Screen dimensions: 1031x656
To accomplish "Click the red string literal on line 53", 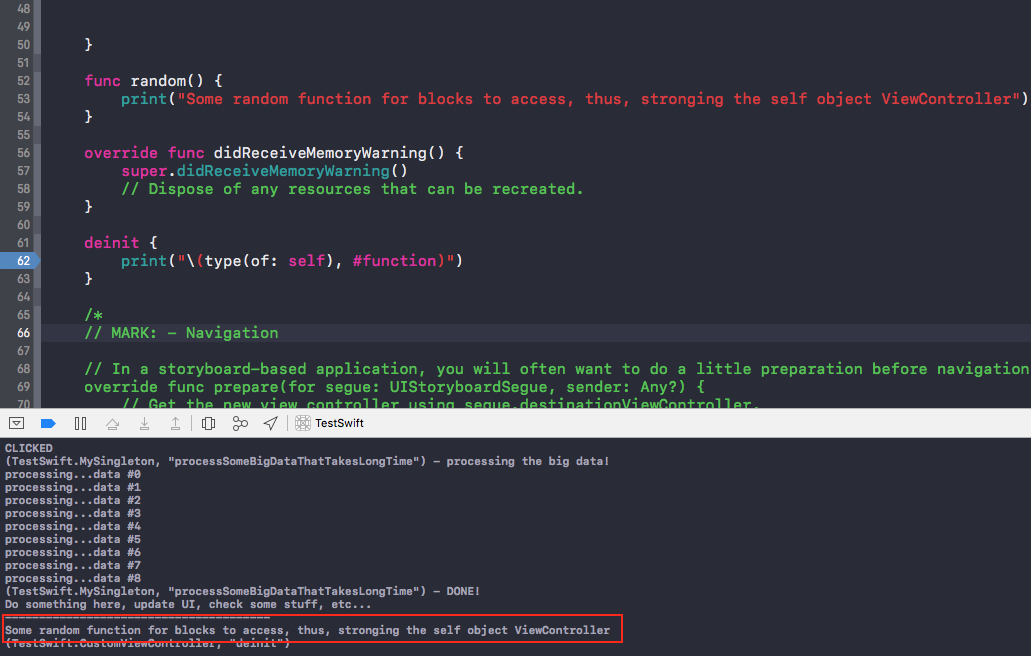I will 598,99.
